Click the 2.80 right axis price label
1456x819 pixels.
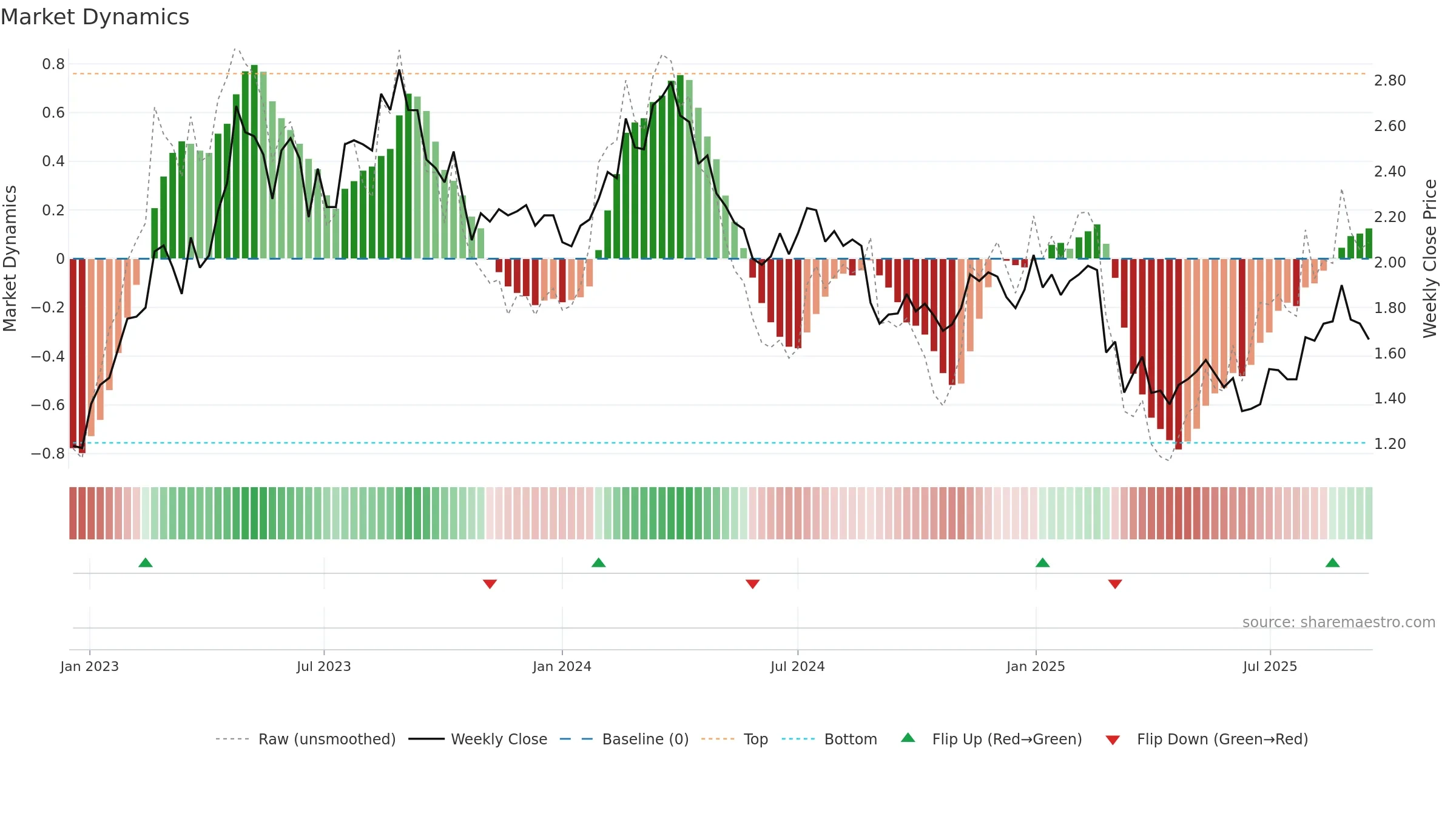(x=1390, y=81)
